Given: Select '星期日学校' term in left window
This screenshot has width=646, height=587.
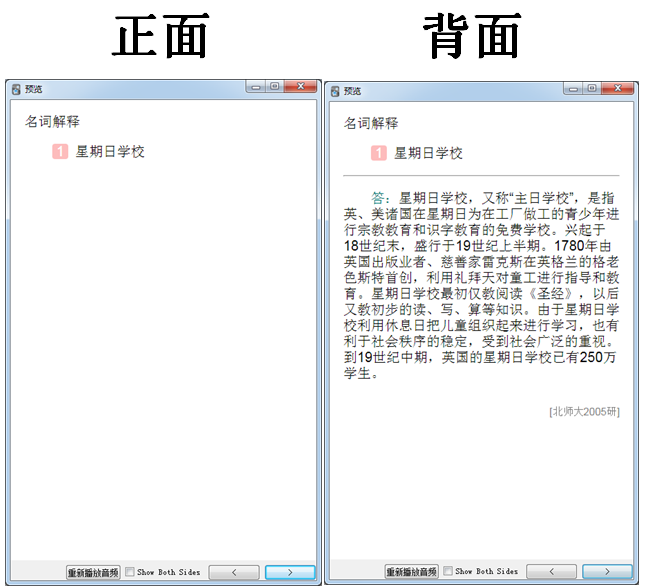Looking at the screenshot, I should (110, 152).
